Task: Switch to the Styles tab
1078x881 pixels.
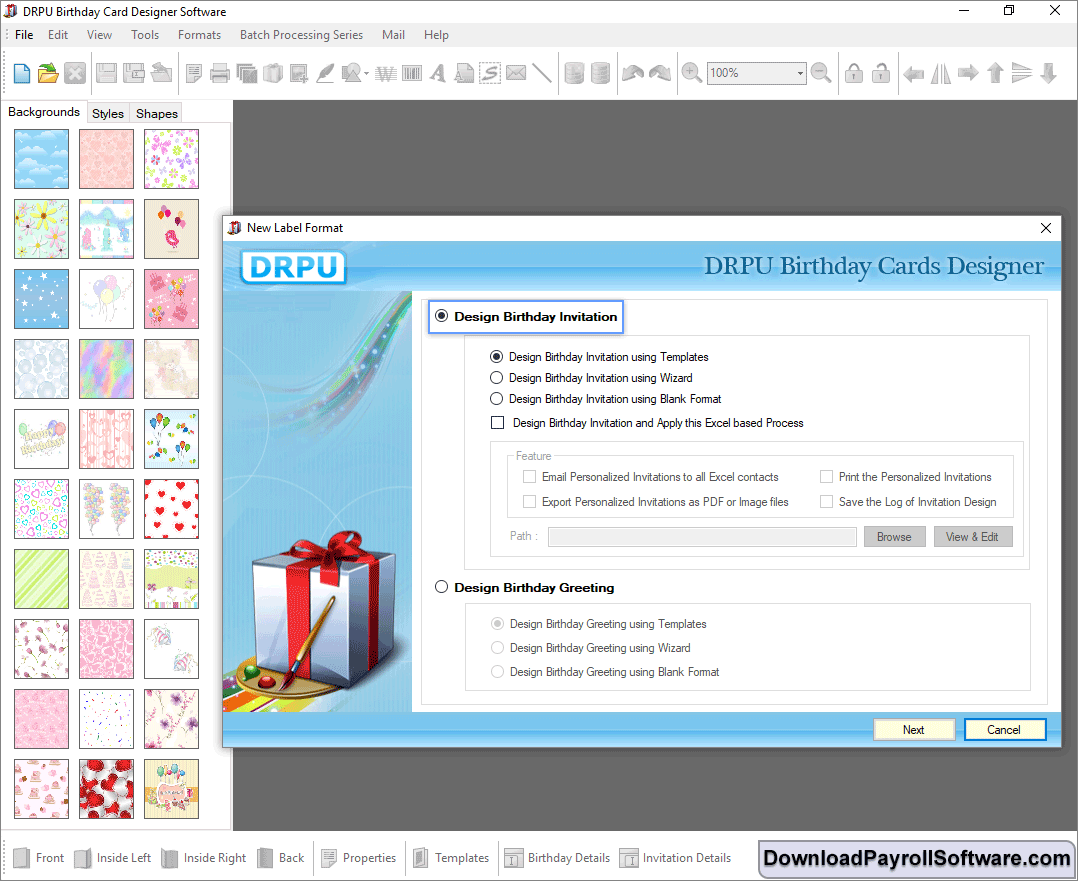Action: pos(108,113)
